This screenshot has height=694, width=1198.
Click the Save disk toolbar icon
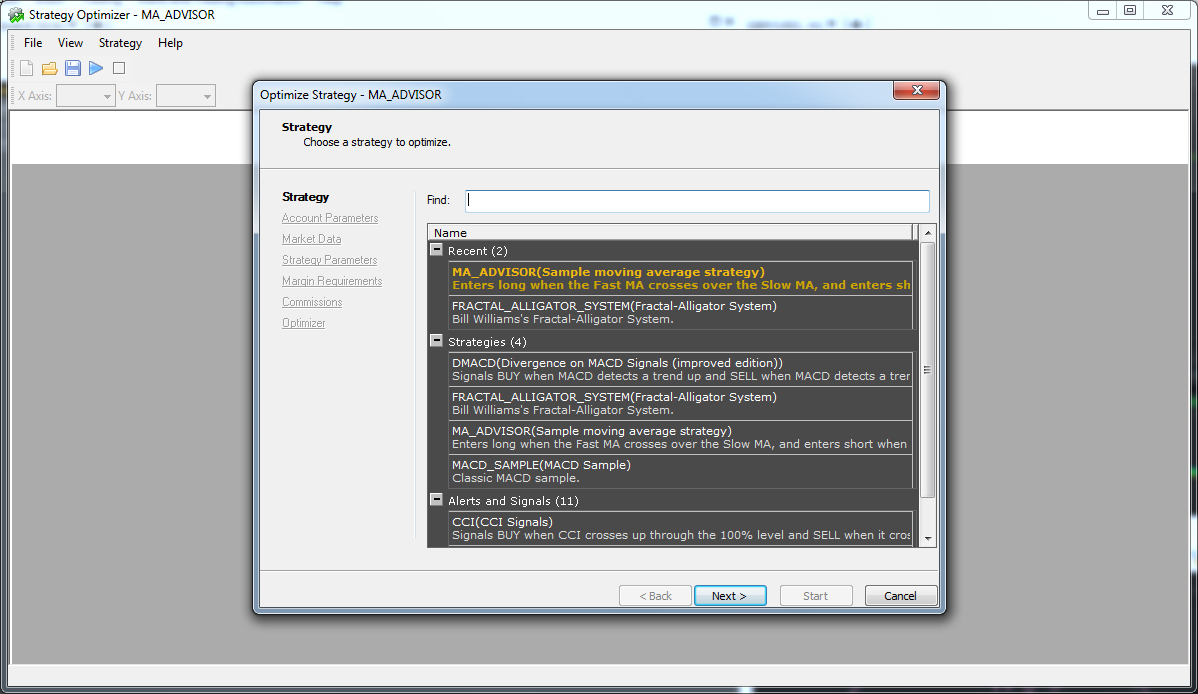[x=73, y=68]
